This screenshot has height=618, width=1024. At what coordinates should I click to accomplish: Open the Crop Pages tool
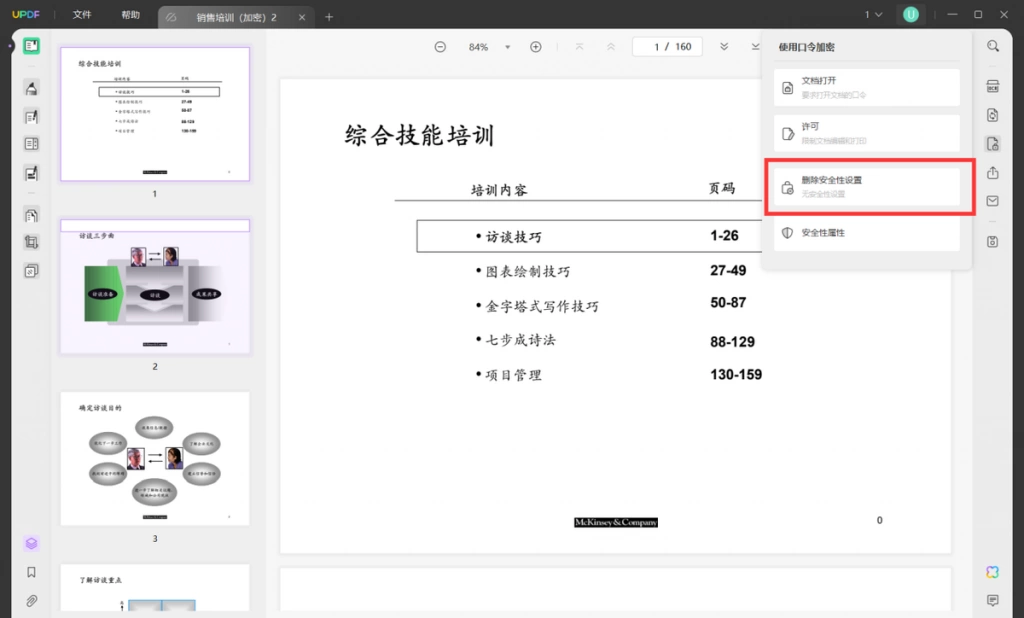pos(31,242)
